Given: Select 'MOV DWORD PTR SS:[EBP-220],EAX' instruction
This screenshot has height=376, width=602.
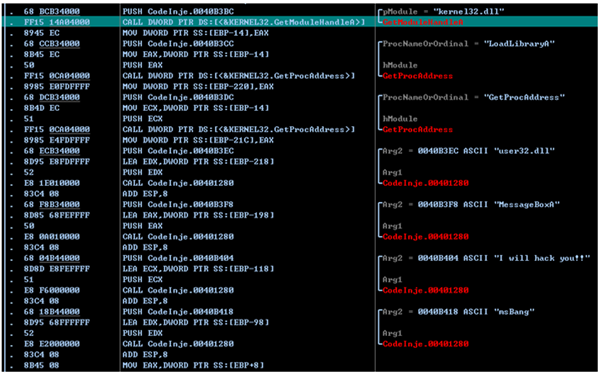Looking at the screenshot, I should click(x=198, y=87).
